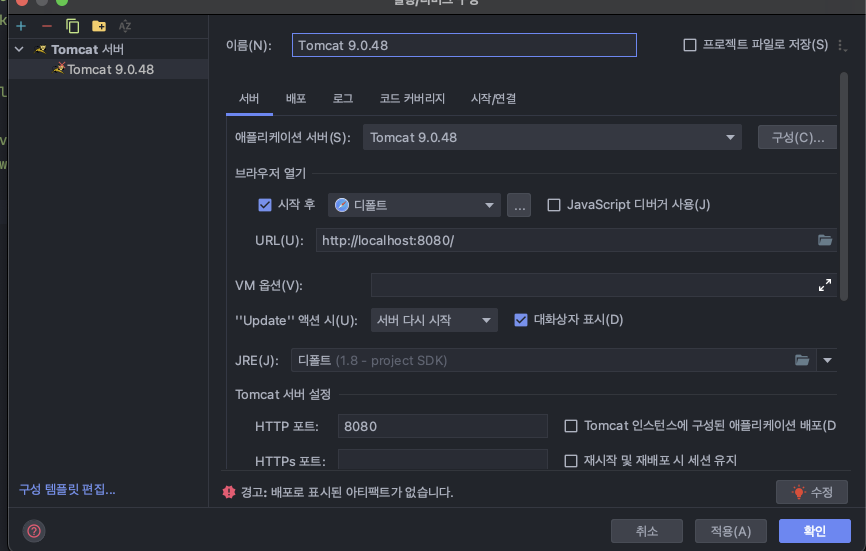The height and width of the screenshot is (551, 866).
Task: Click the 이름 name input field
Action: click(464, 45)
